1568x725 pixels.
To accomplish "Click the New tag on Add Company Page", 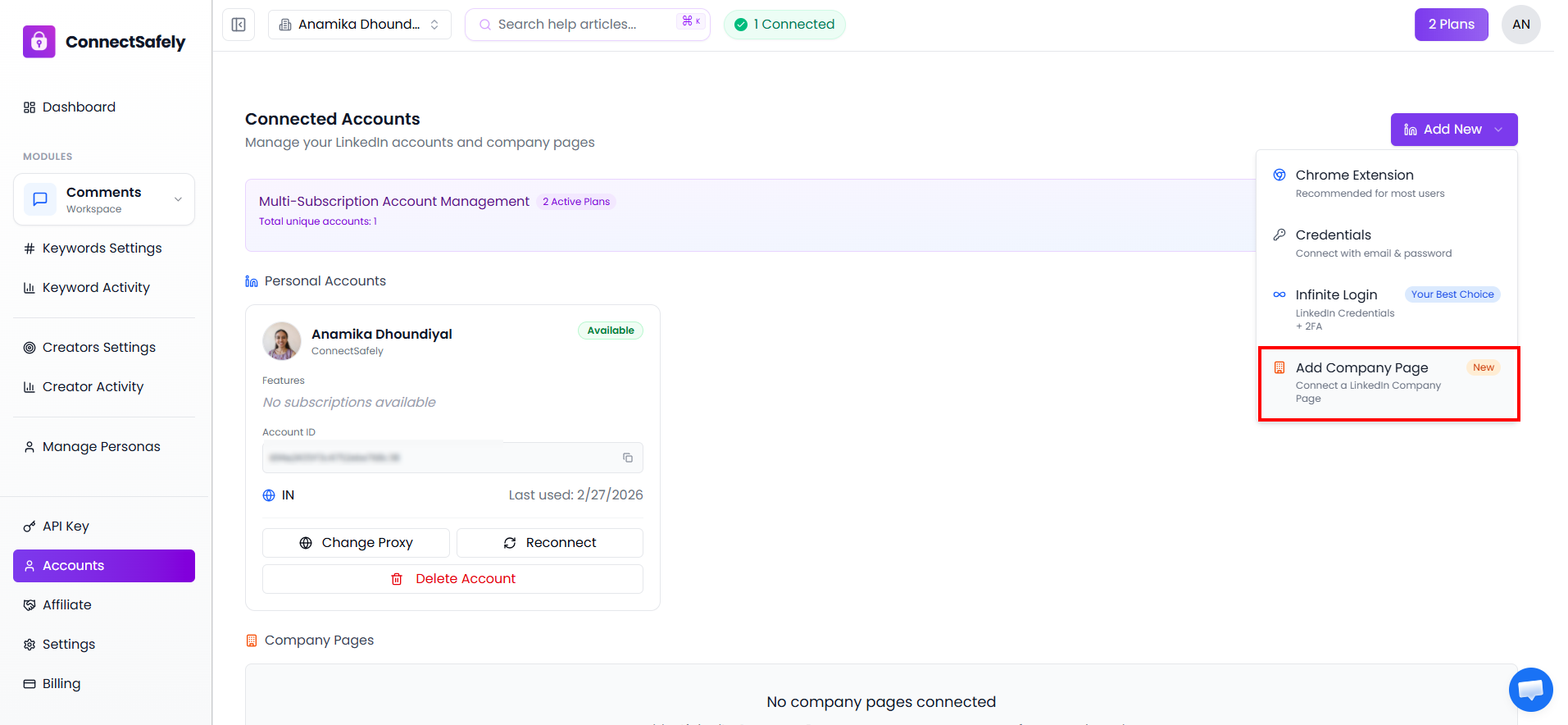I will (x=1483, y=367).
